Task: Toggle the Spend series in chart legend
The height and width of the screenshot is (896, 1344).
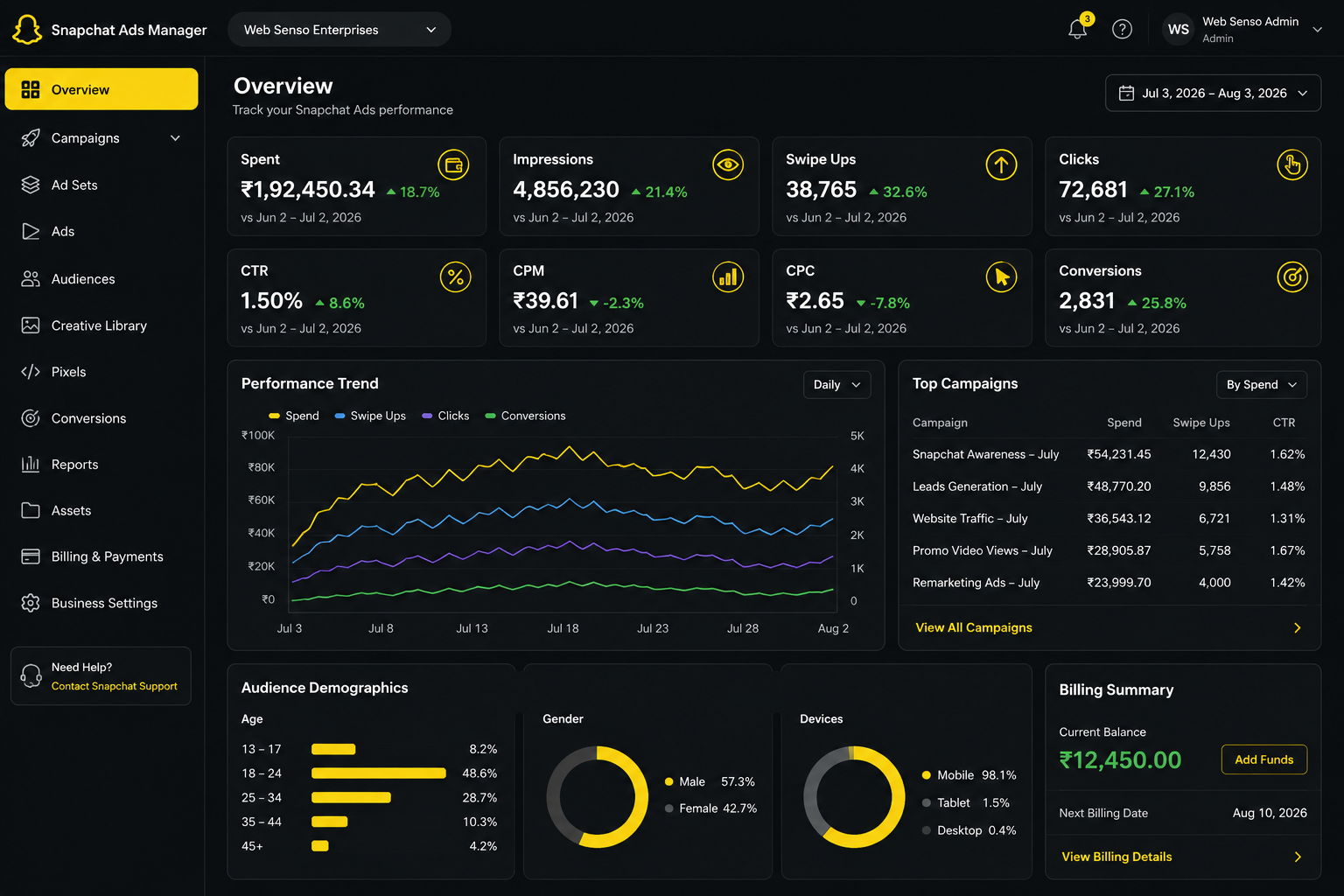Action: [x=293, y=416]
